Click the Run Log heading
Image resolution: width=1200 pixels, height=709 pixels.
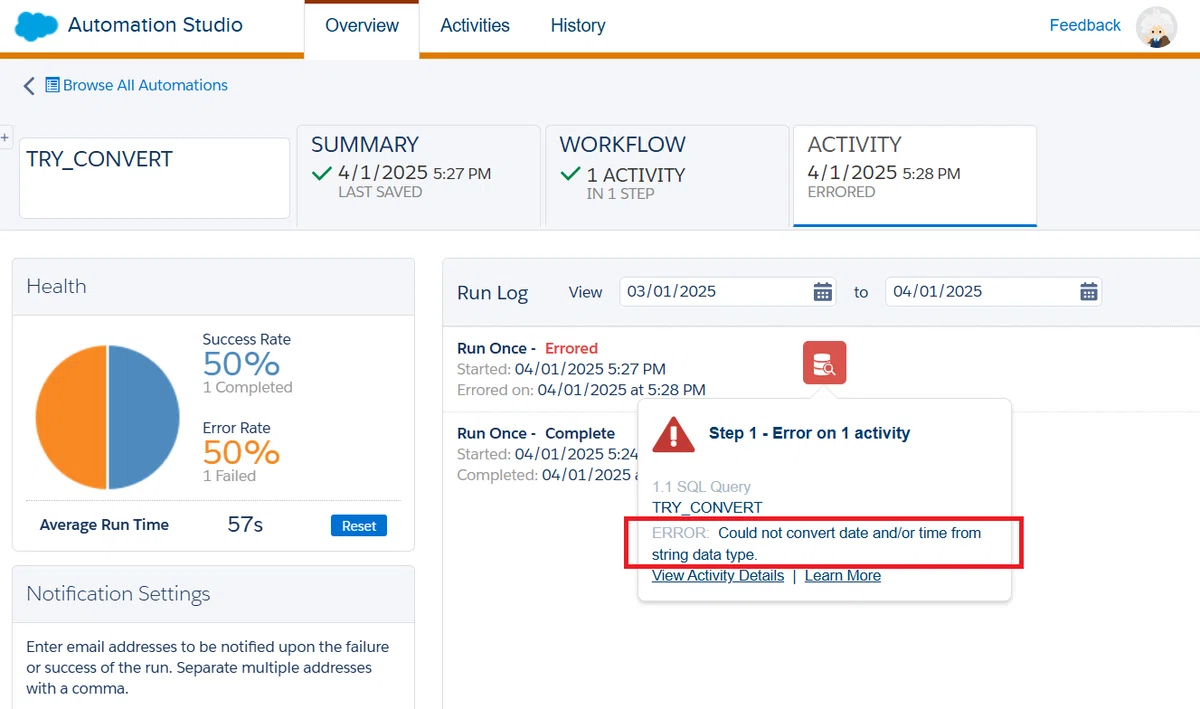click(x=492, y=293)
